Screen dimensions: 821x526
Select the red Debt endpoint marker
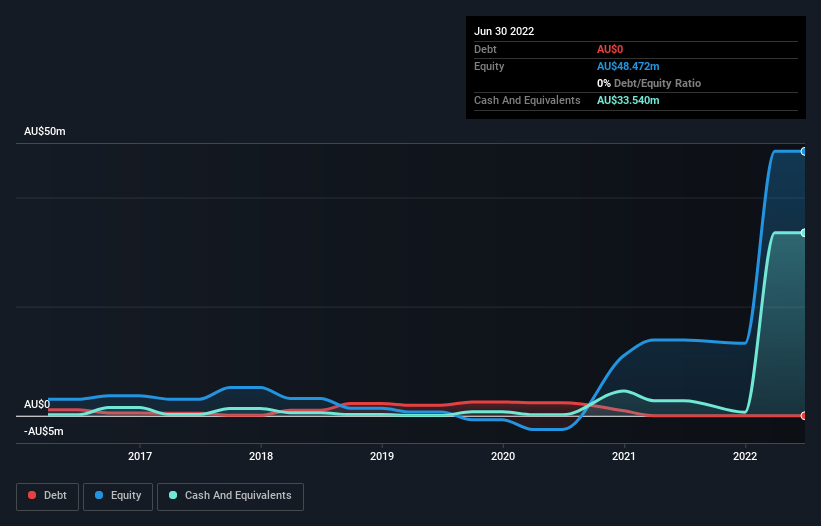pos(804,416)
